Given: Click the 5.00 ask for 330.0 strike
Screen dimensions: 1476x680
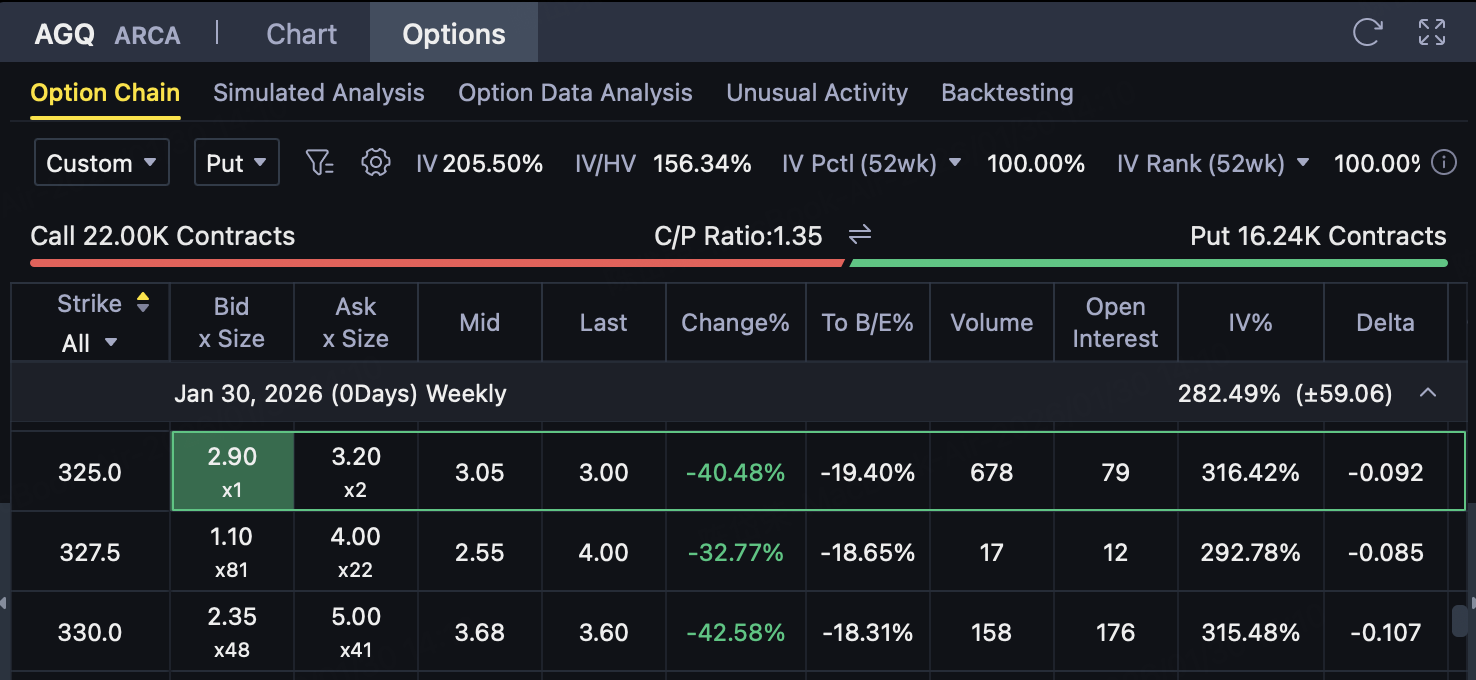Looking at the screenshot, I should pyautogui.click(x=356, y=632).
